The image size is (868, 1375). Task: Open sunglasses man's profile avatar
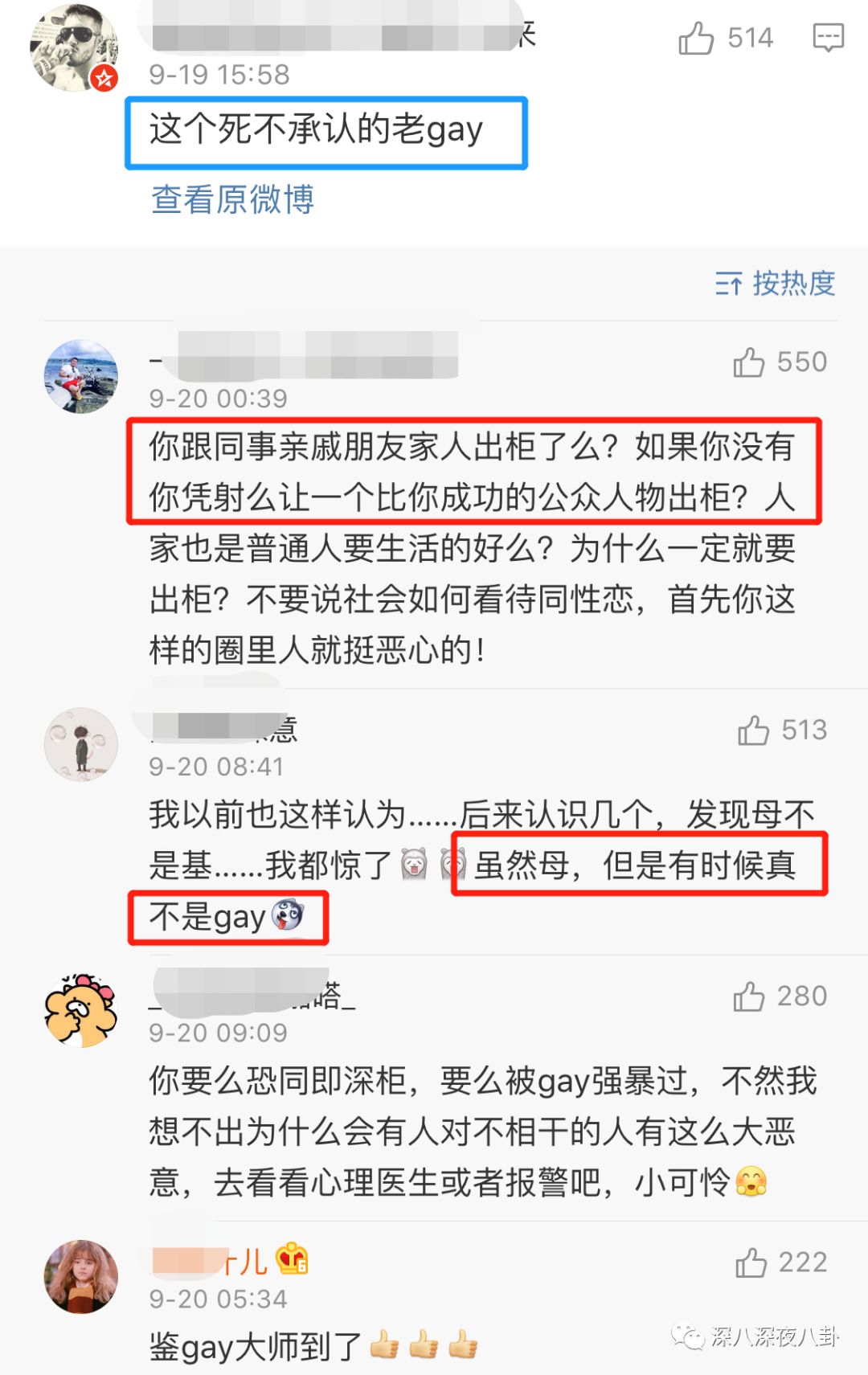(x=74, y=47)
